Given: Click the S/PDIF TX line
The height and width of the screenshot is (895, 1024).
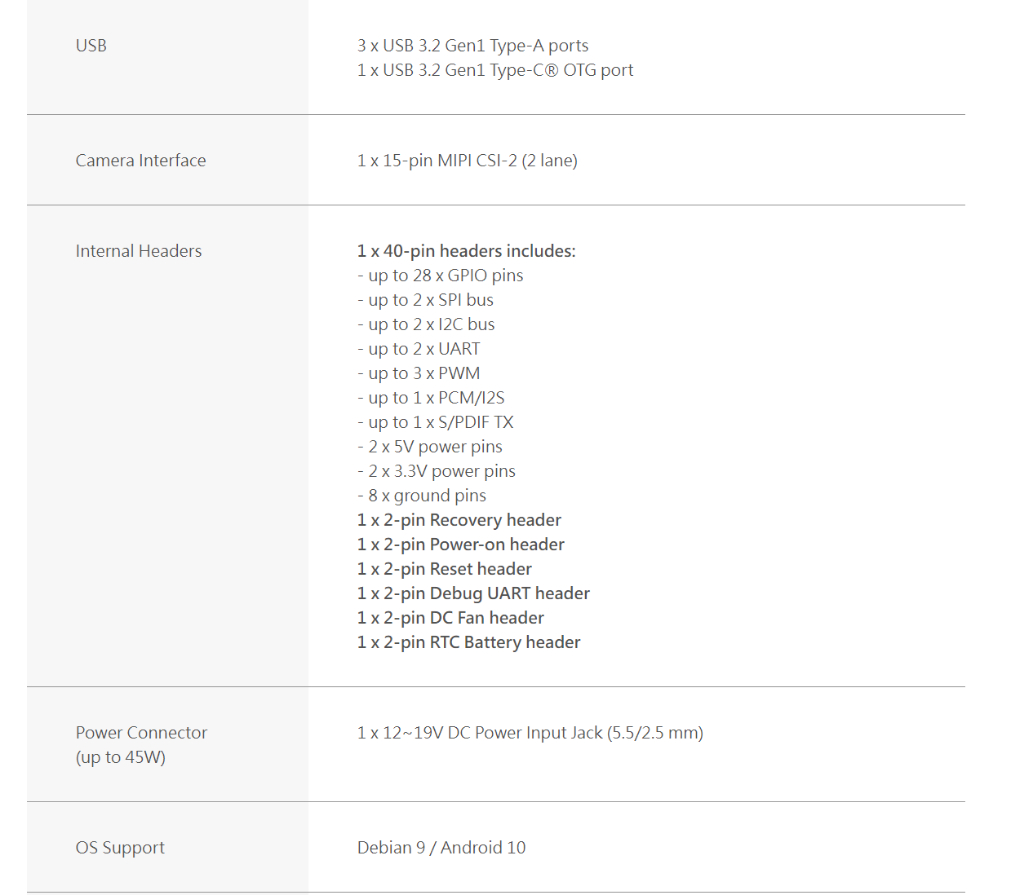Looking at the screenshot, I should pos(435,423).
